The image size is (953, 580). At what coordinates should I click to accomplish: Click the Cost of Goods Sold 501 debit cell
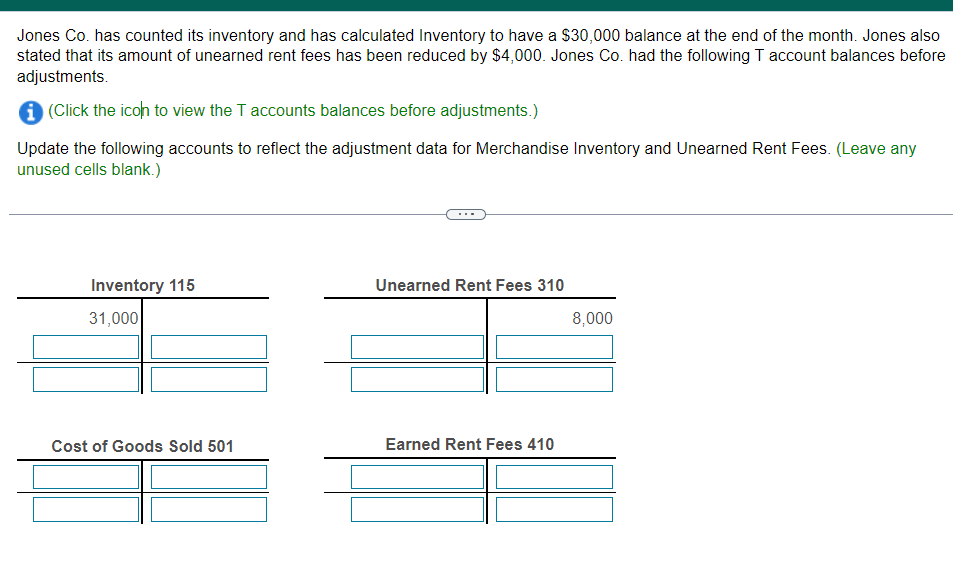coord(85,477)
